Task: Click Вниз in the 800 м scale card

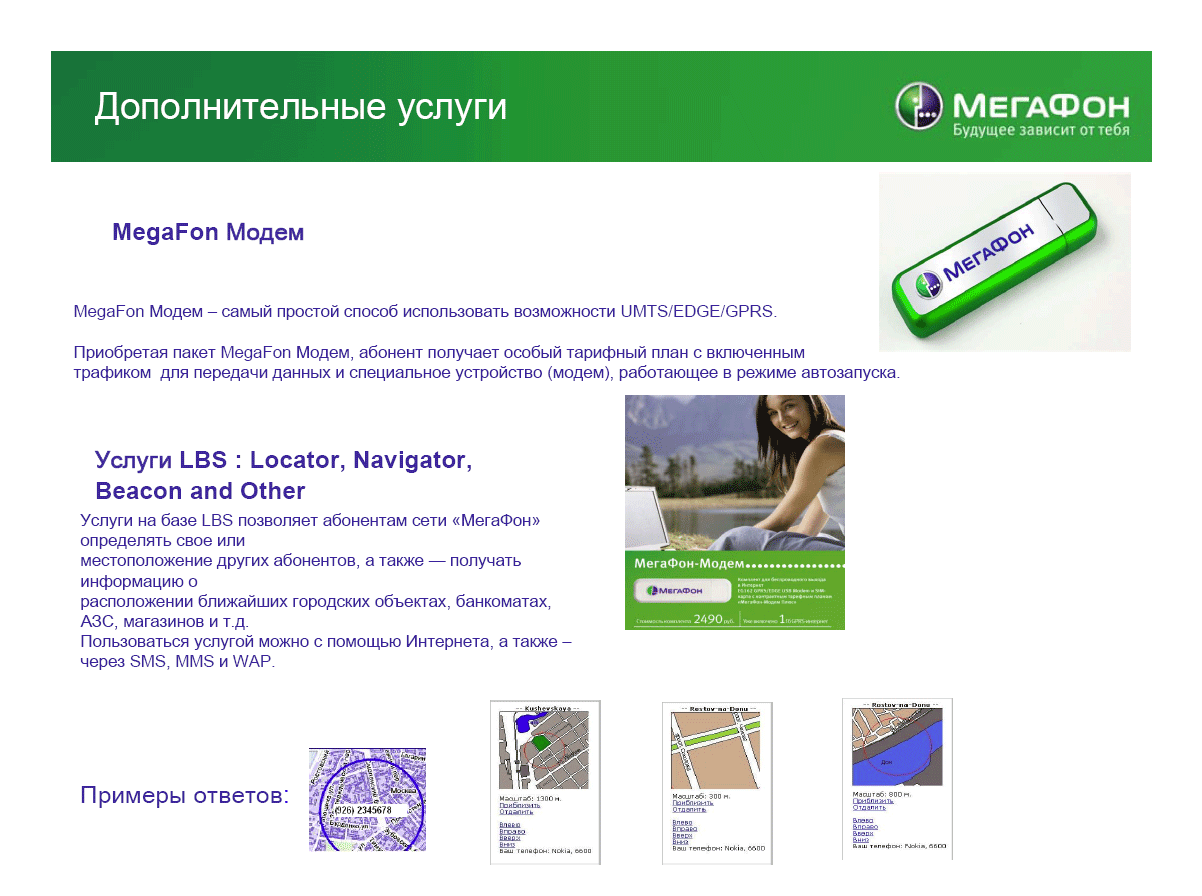Action: click(861, 840)
